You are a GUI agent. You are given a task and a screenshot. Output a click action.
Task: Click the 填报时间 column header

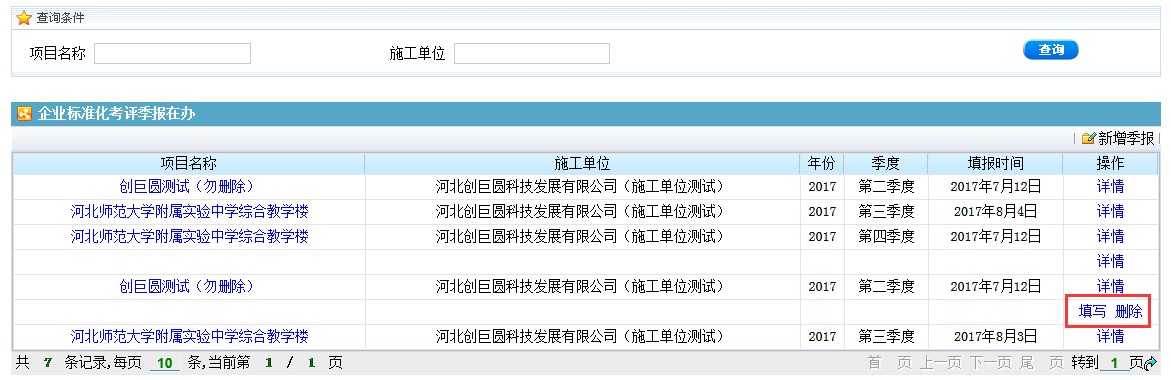(x=995, y=163)
